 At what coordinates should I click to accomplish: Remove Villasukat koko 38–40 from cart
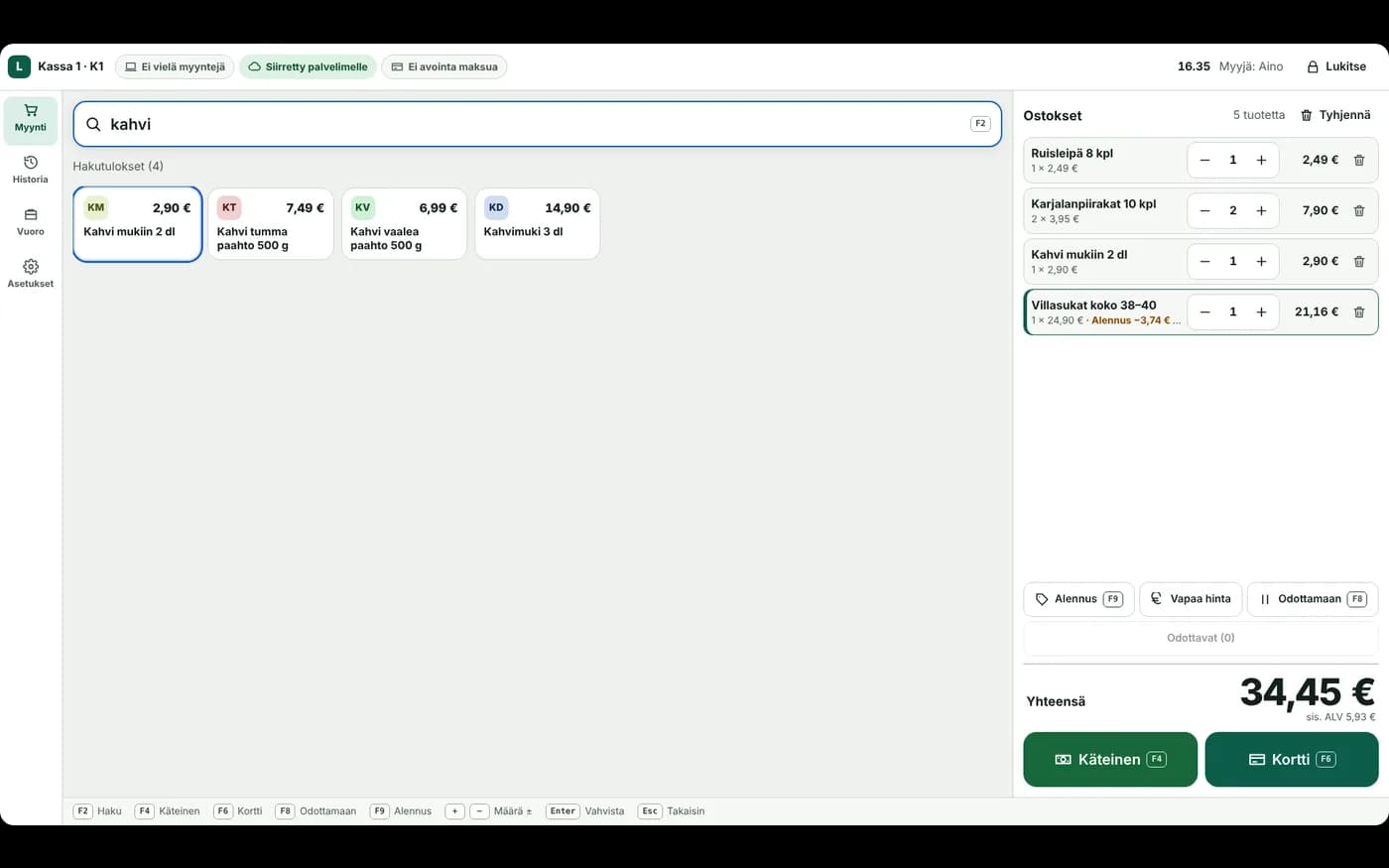click(x=1359, y=311)
